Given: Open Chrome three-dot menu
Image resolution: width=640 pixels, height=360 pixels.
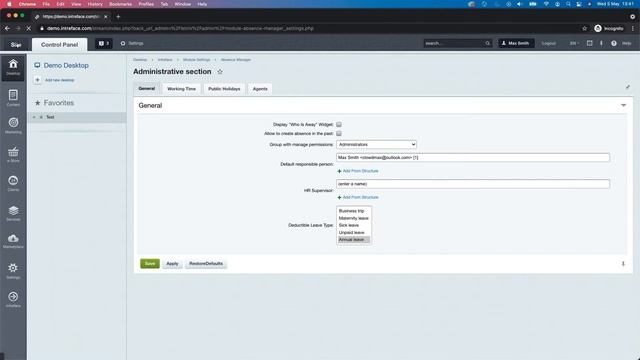Looking at the screenshot, I should [633, 29].
